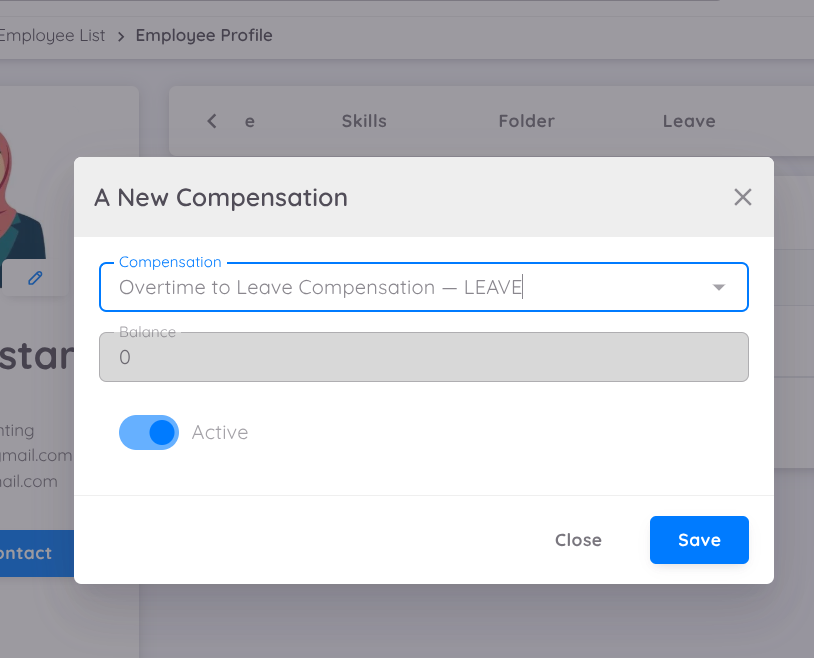Switch to the Skills tab
The width and height of the screenshot is (814, 658).
coord(363,120)
